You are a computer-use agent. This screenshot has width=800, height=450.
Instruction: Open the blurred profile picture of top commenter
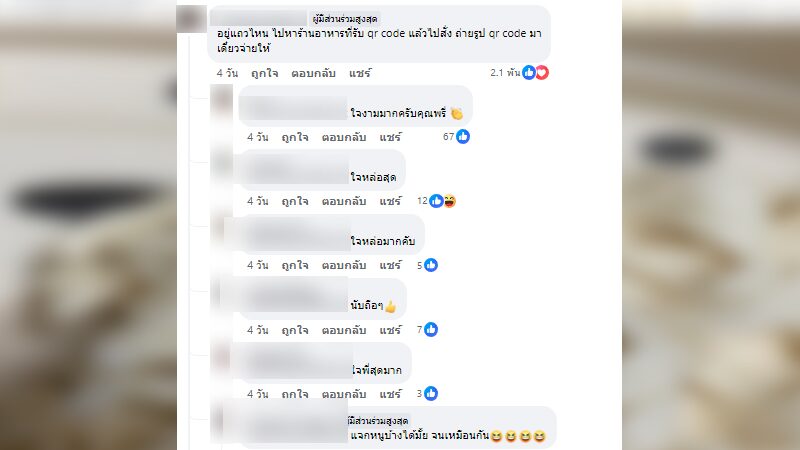[x=191, y=19]
